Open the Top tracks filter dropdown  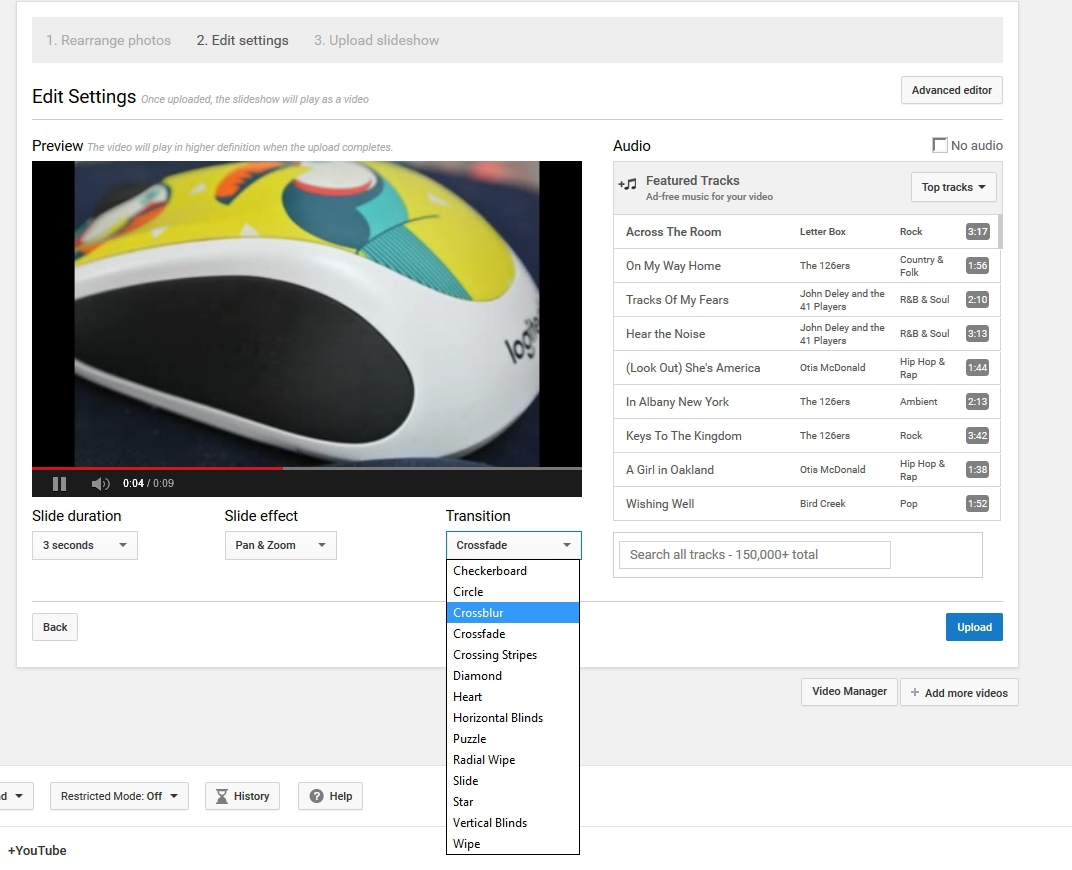953,187
